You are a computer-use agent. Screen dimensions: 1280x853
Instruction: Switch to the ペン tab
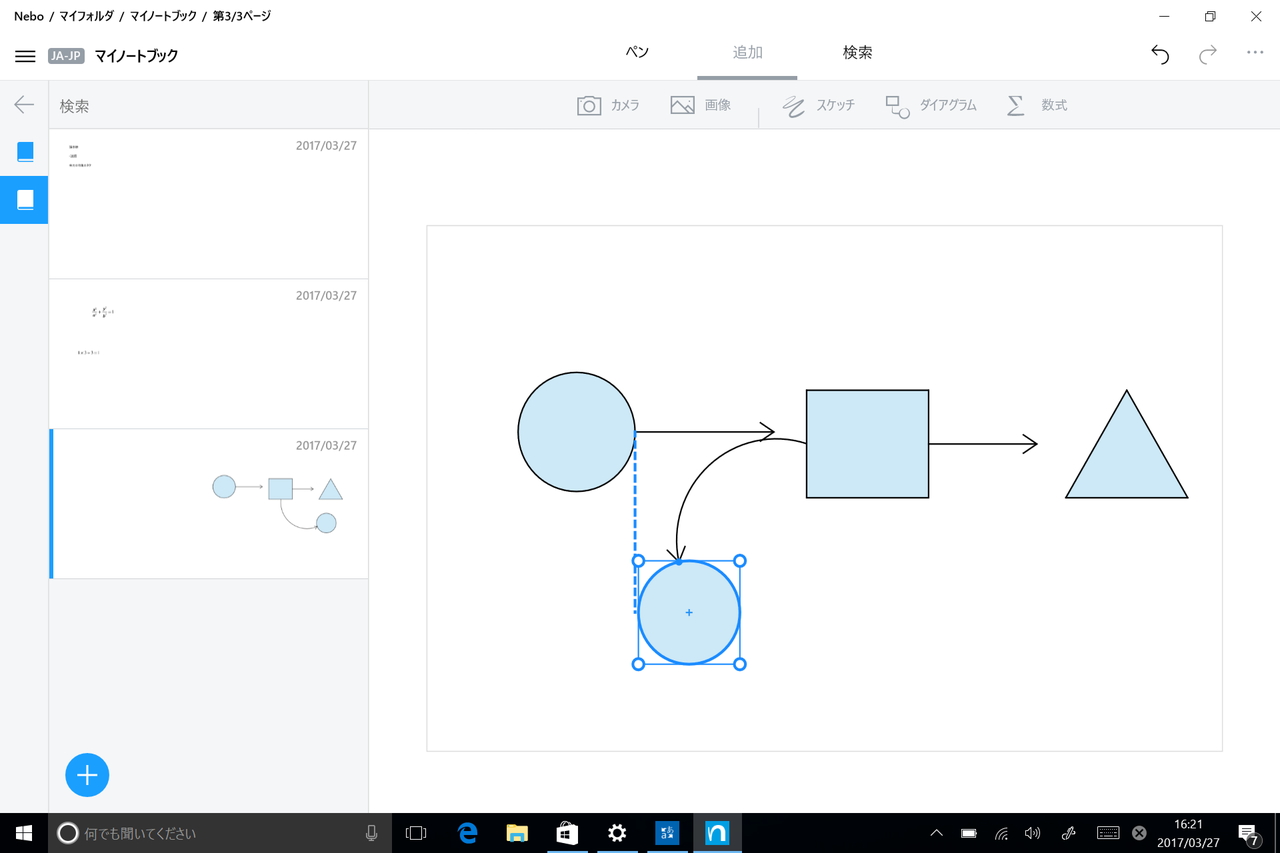pyautogui.click(x=636, y=52)
